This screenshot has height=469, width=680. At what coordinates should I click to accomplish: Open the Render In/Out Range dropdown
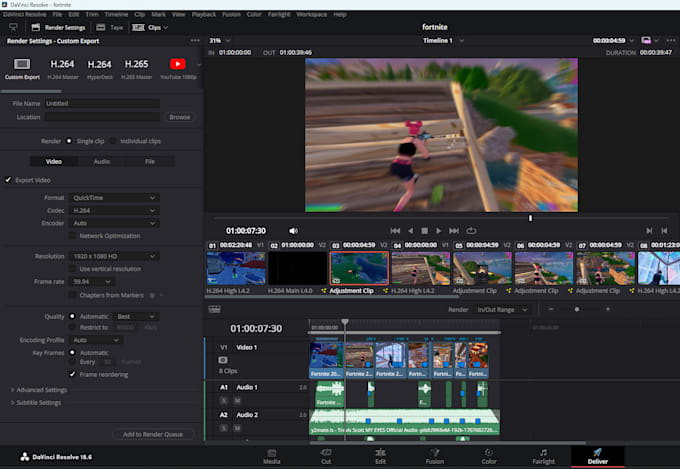[502, 310]
